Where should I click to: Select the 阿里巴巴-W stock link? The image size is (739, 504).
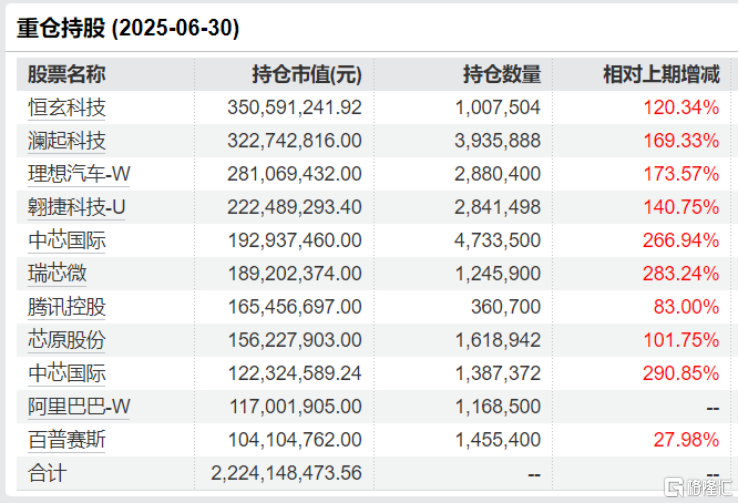coord(79,407)
